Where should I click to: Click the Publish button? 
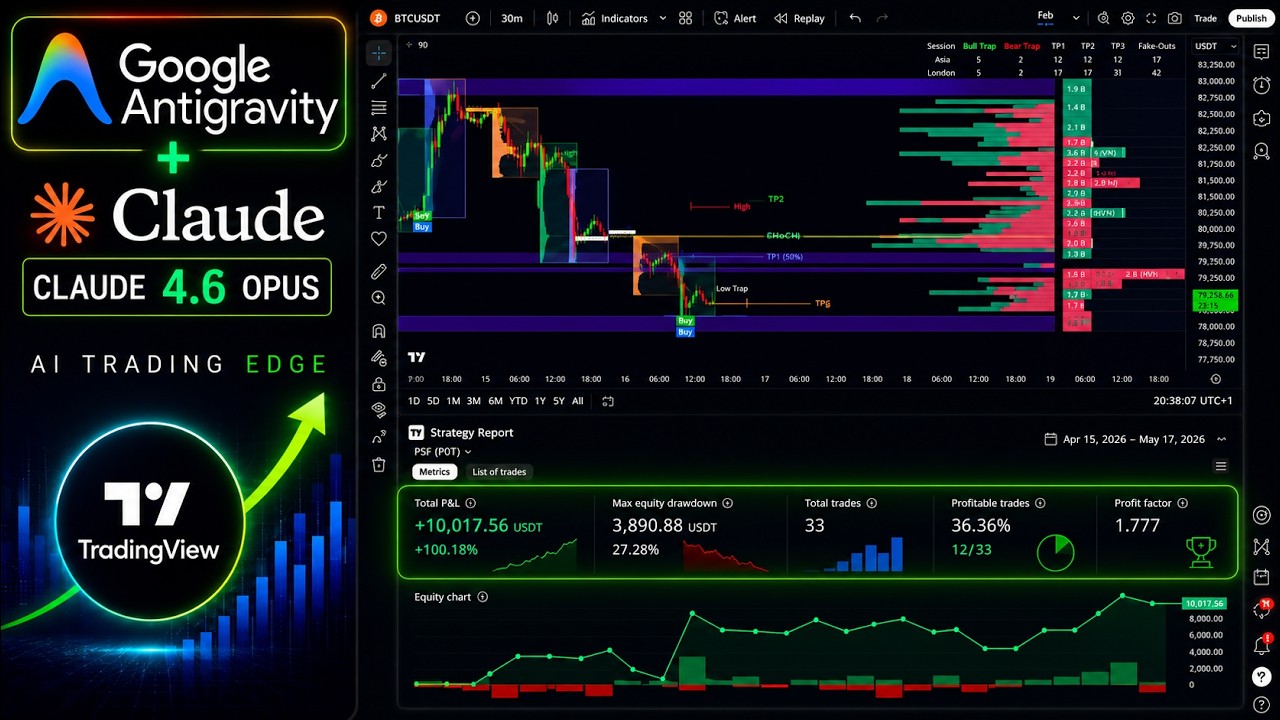(1251, 18)
